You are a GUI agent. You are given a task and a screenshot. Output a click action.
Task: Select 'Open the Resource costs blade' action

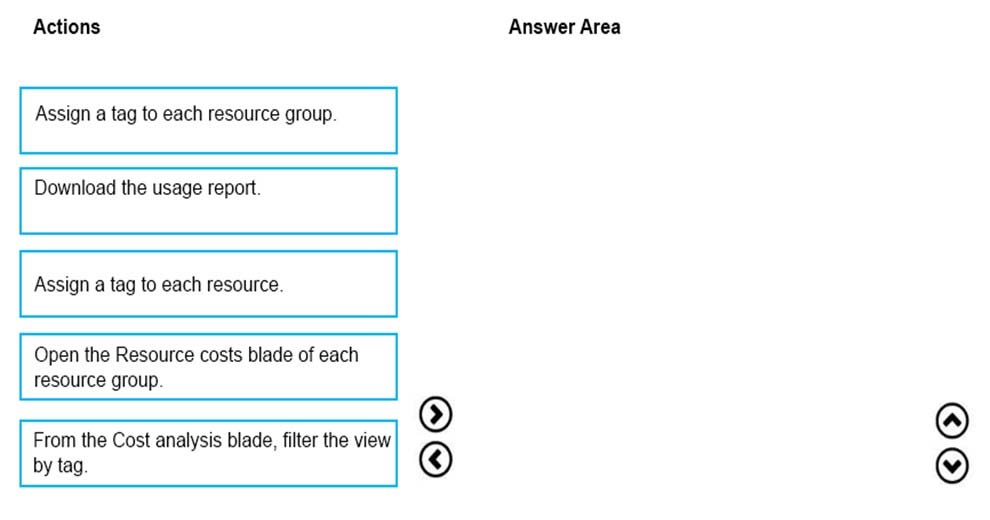[208, 367]
